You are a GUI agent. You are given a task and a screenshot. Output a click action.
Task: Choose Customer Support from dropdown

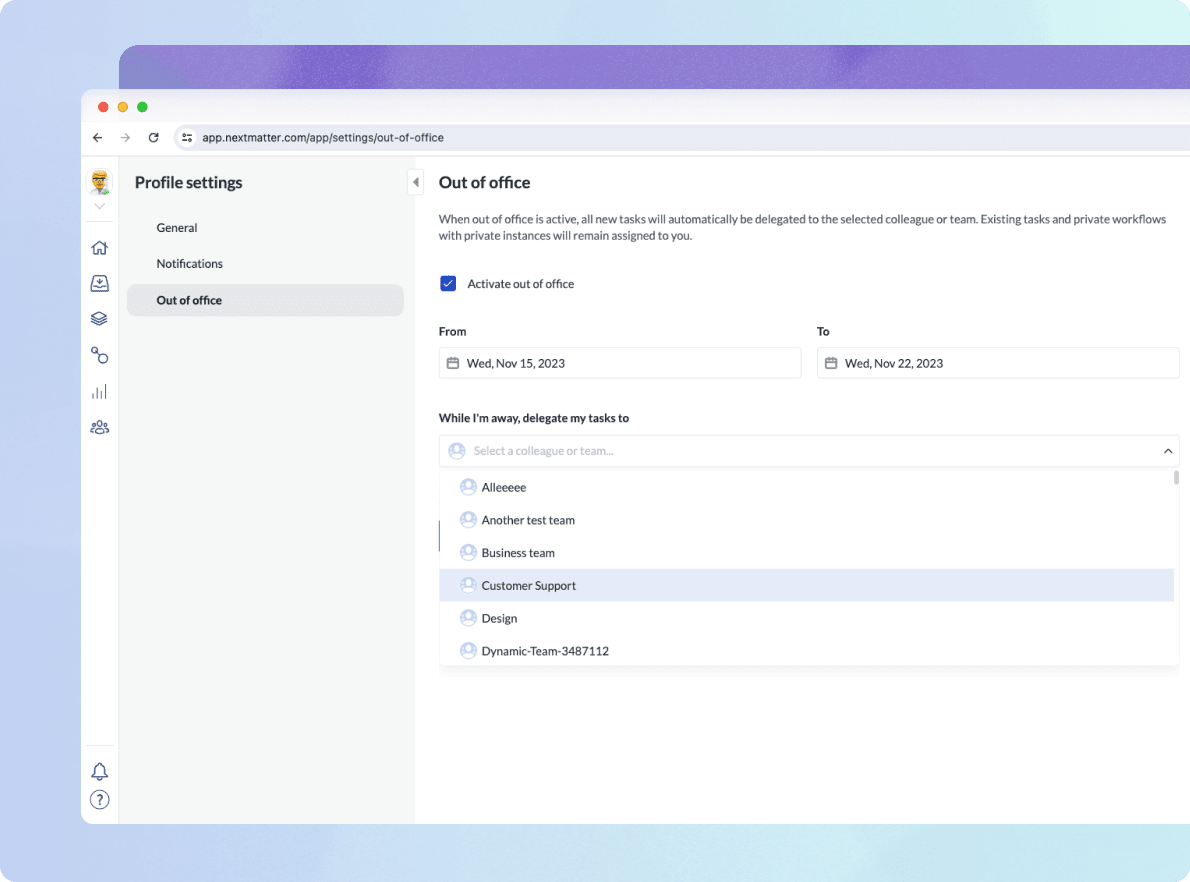click(x=807, y=585)
